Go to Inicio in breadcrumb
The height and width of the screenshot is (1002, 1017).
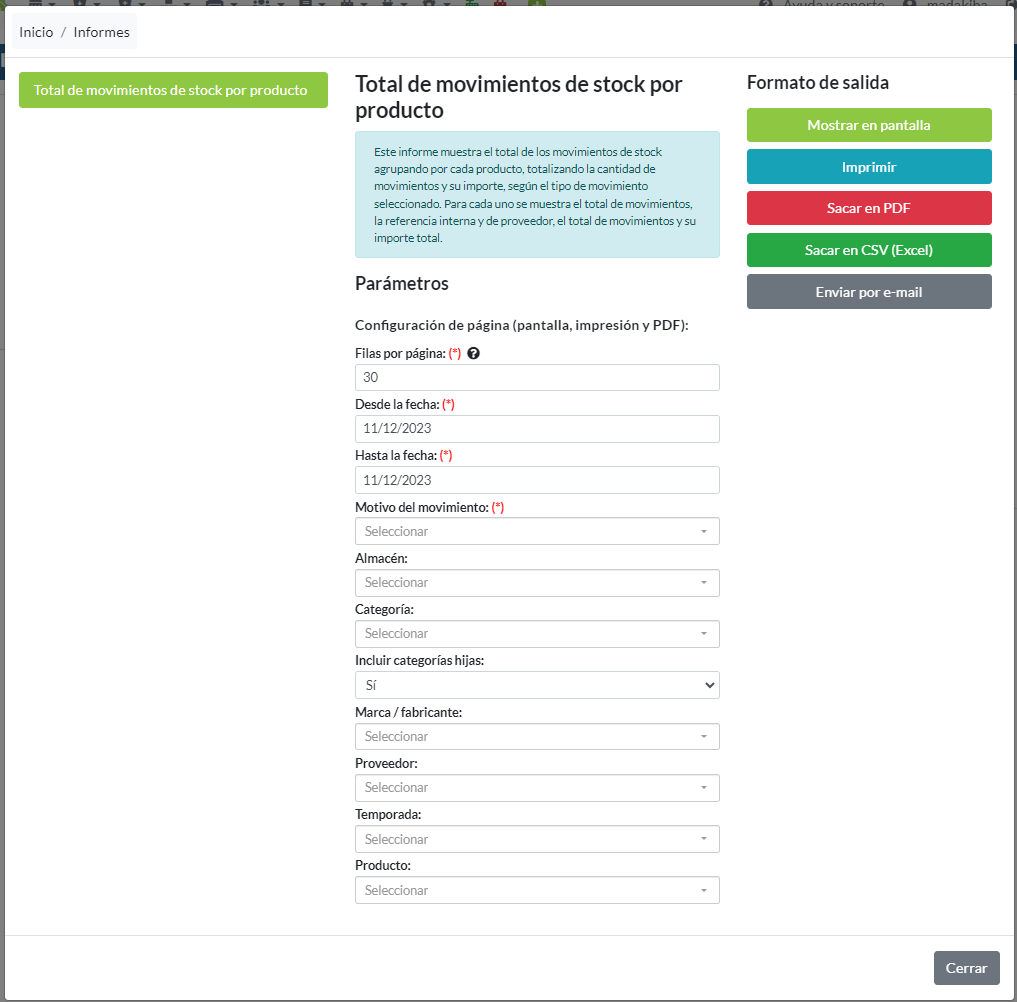coord(36,32)
